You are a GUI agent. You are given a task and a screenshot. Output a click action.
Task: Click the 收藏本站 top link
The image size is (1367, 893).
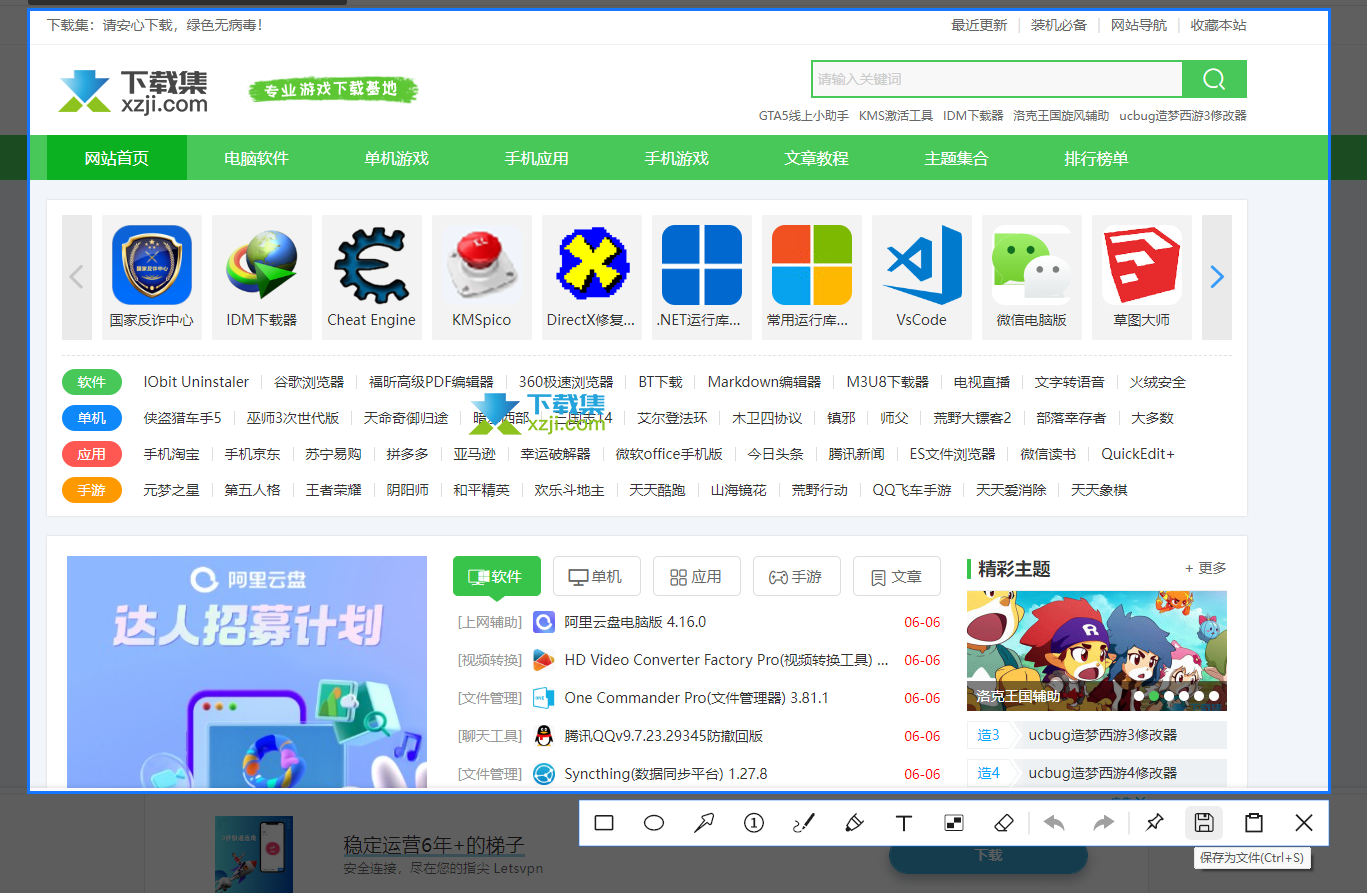(x=1219, y=25)
